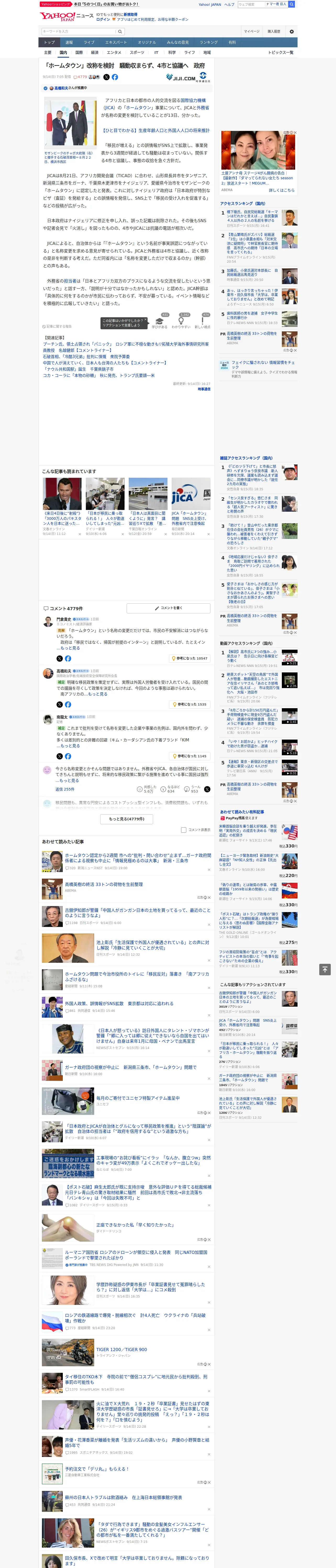Share the article on X under the headline

[106, 77]
